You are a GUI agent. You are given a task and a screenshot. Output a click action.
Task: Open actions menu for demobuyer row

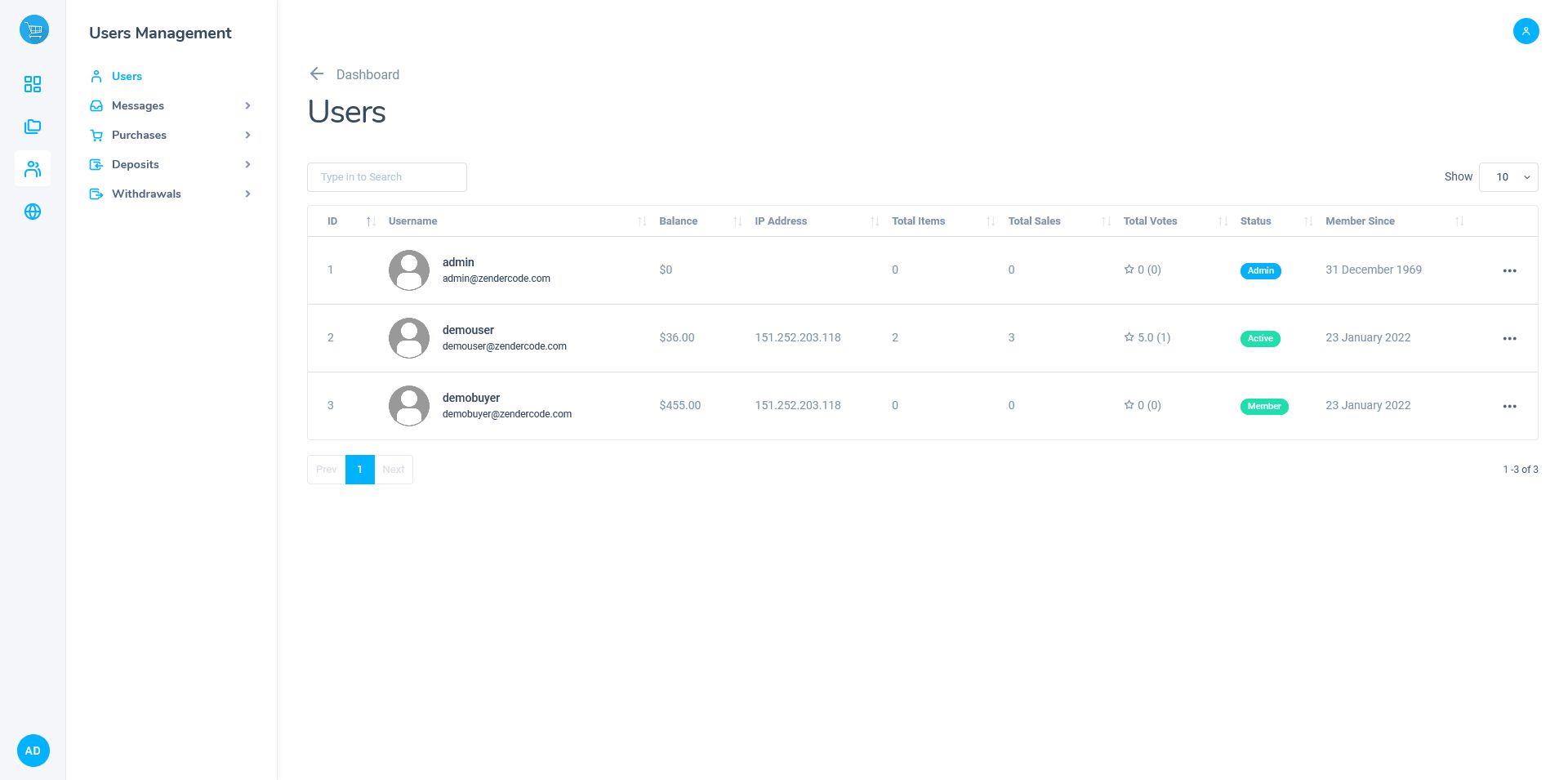[x=1509, y=406]
